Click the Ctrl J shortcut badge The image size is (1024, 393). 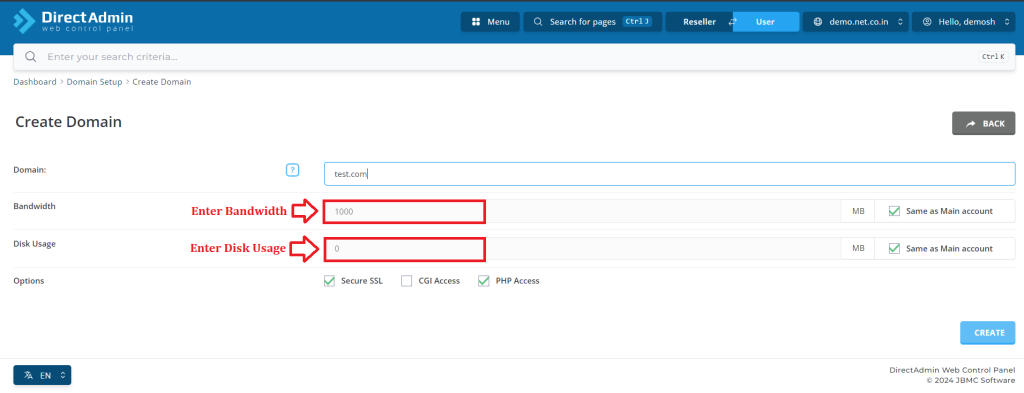pyautogui.click(x=637, y=22)
